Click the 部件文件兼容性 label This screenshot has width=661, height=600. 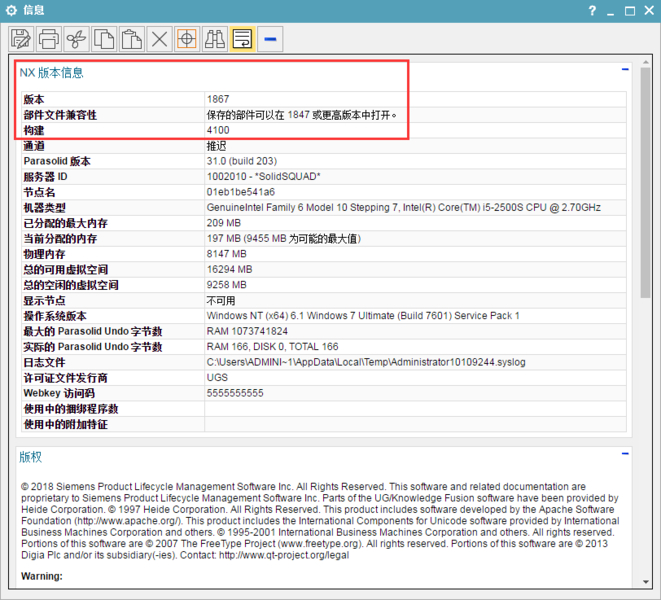(60, 115)
